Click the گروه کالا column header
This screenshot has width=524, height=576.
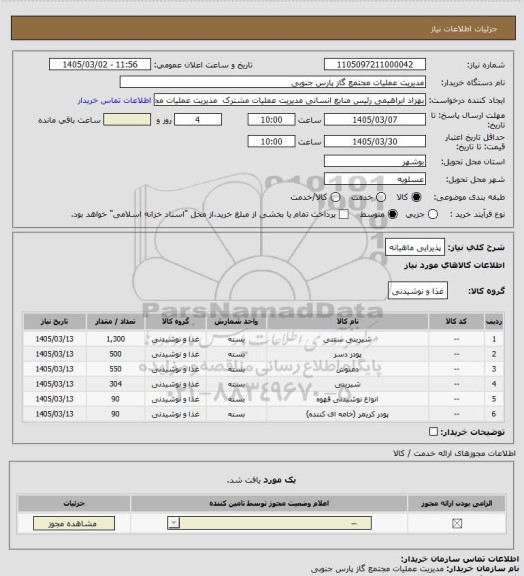tap(176, 321)
